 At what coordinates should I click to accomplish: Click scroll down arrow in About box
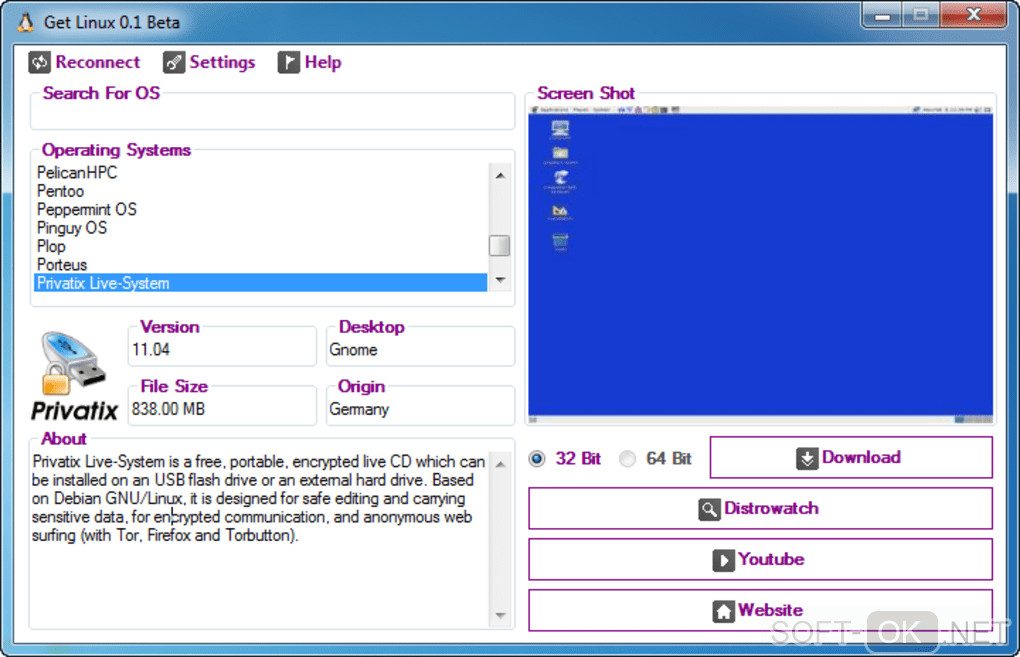500,615
